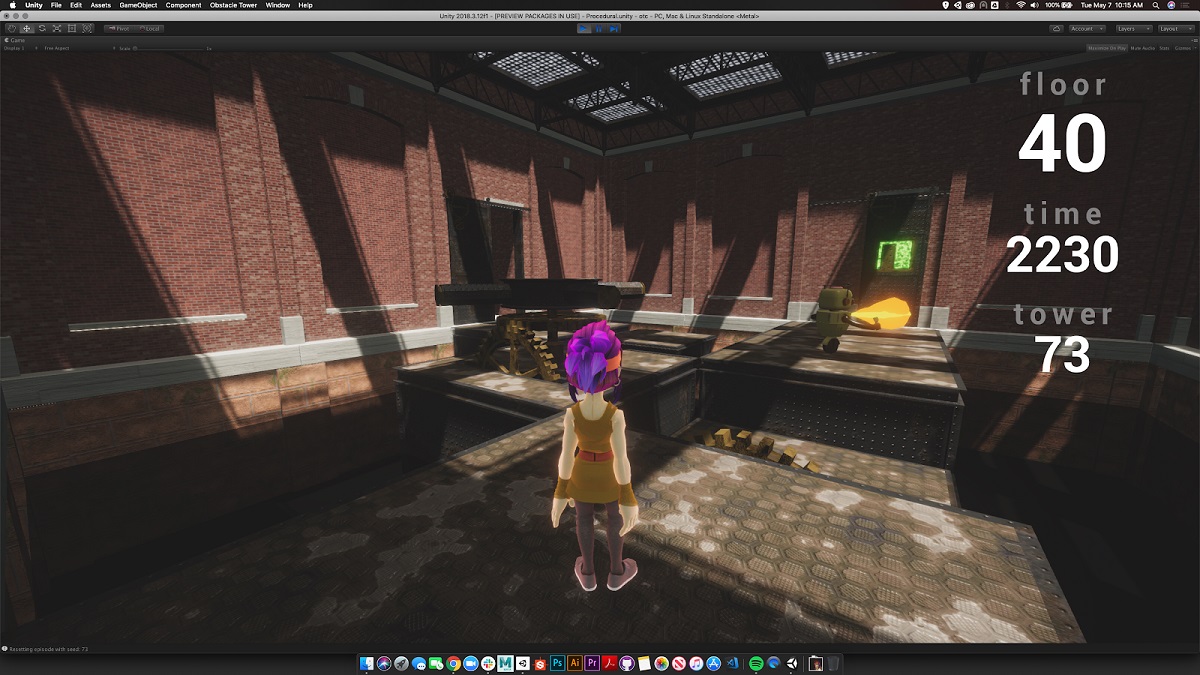Image resolution: width=1200 pixels, height=675 pixels.
Task: Toggle the Local handle rotation button
Action: coord(148,28)
